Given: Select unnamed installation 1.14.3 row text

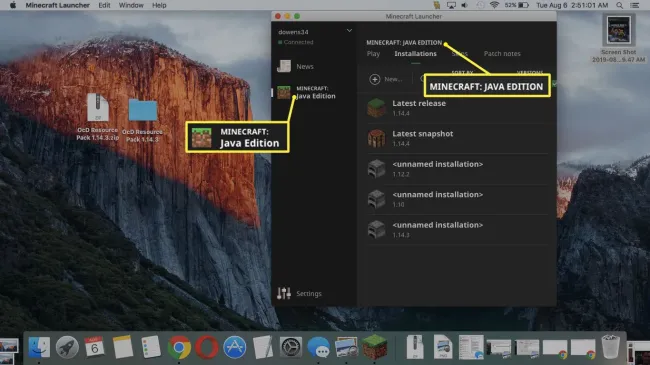Looking at the screenshot, I should pyautogui.click(x=438, y=229).
